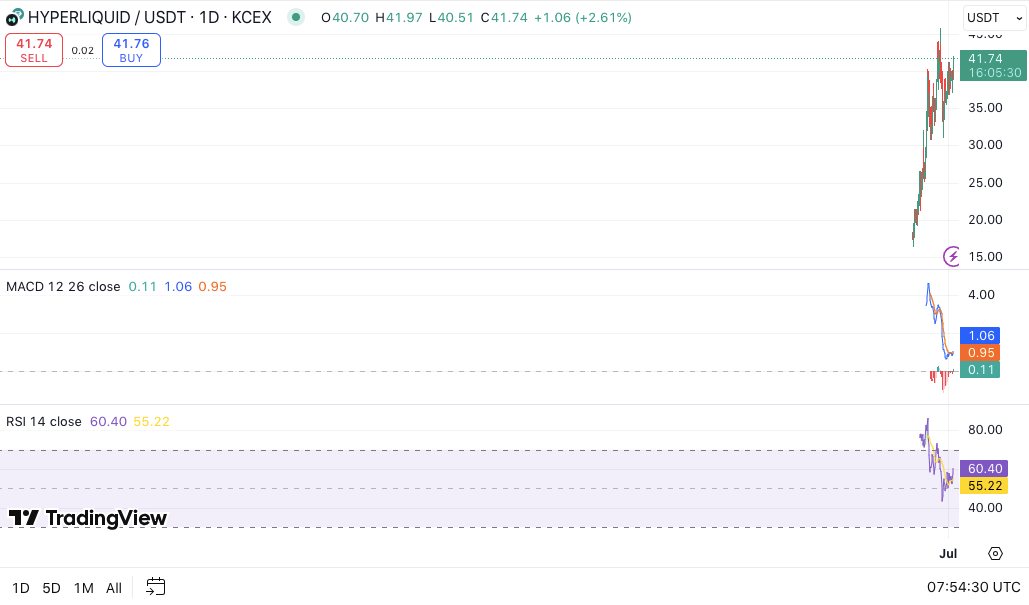Click 0.95 in the MACD legend

pos(213,287)
